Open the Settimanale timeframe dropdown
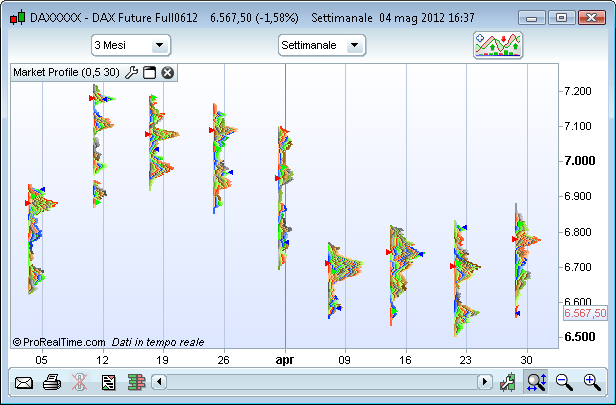This screenshot has height=405, width=616. 322,45
